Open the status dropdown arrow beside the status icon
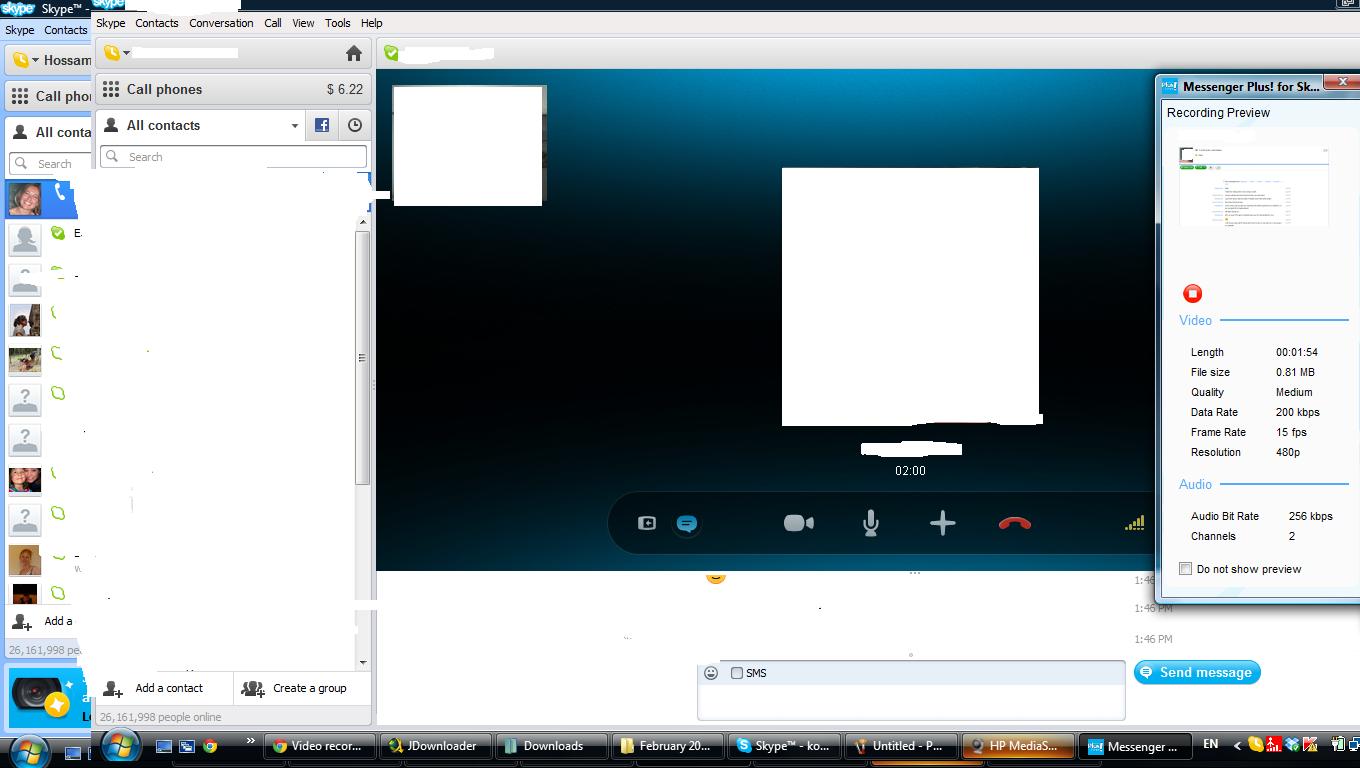Image resolution: width=1360 pixels, height=768 pixels. pos(126,54)
